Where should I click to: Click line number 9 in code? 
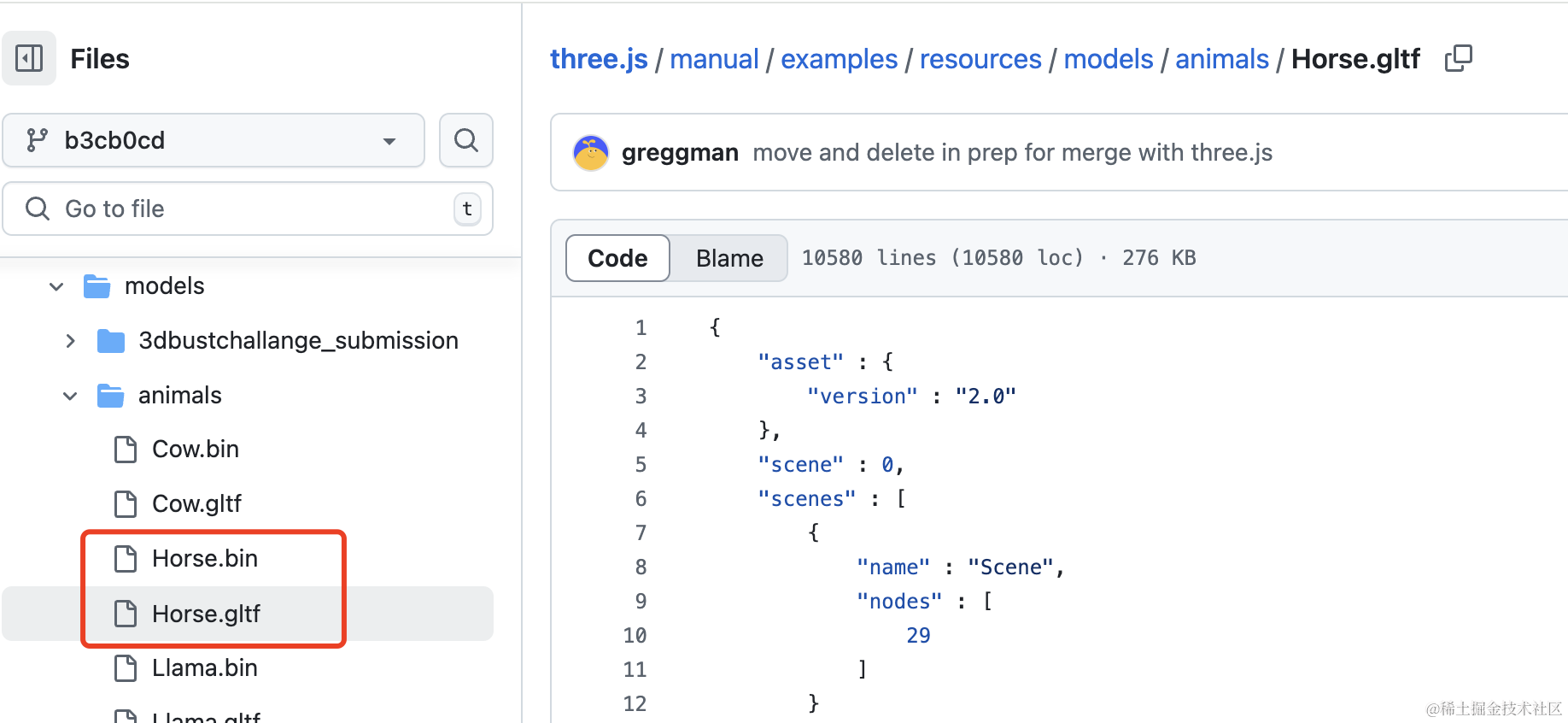coord(641,602)
